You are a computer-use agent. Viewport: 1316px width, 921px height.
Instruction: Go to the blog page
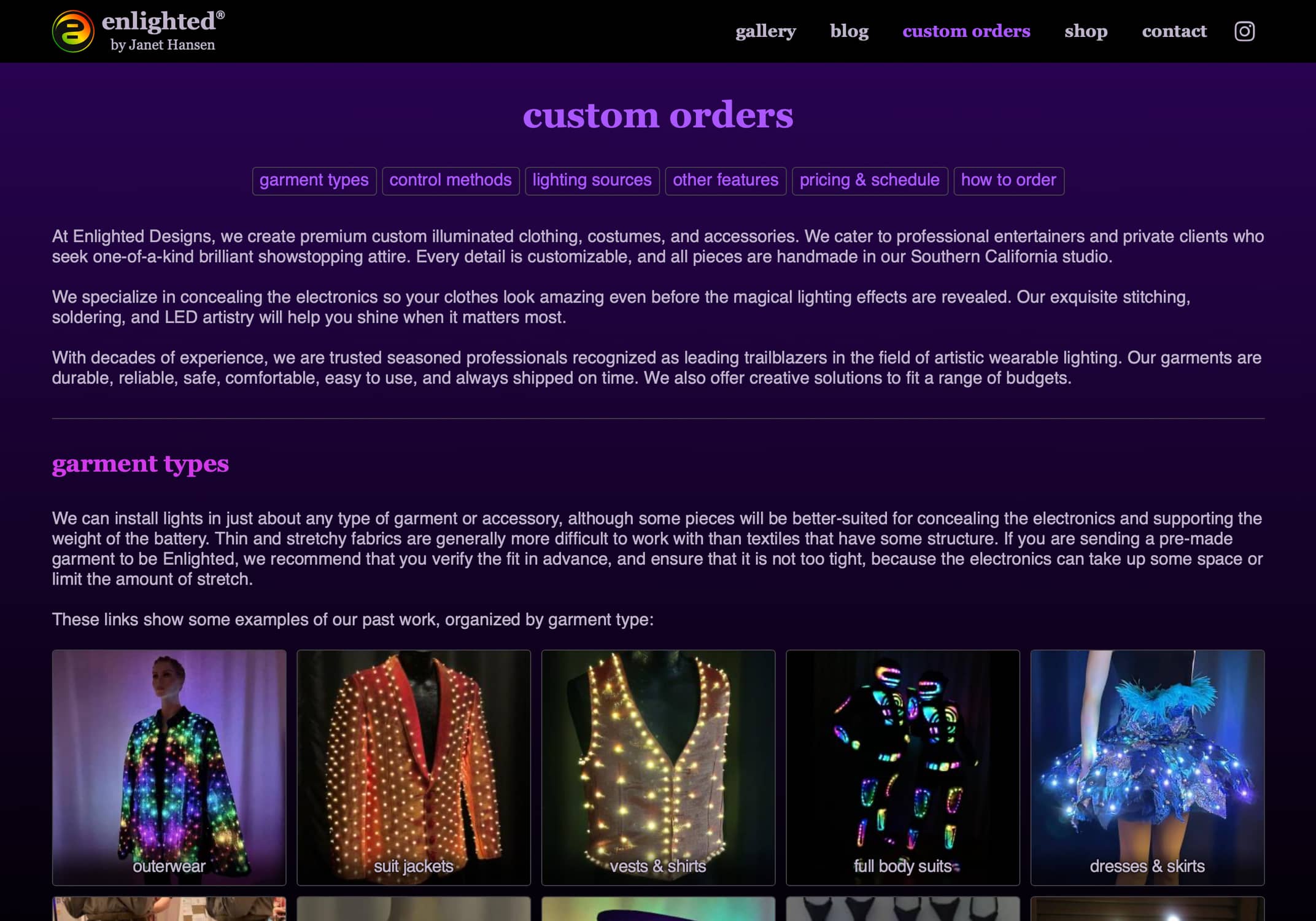click(849, 31)
